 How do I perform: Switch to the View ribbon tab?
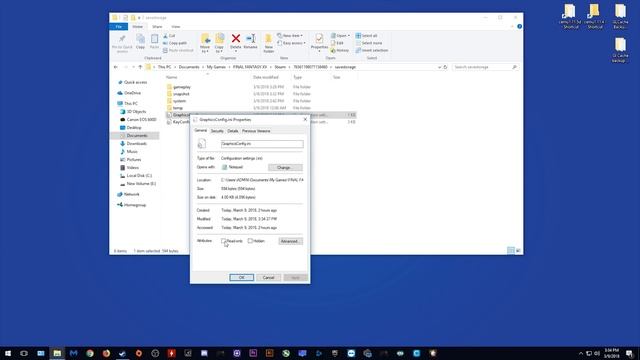pos(176,27)
